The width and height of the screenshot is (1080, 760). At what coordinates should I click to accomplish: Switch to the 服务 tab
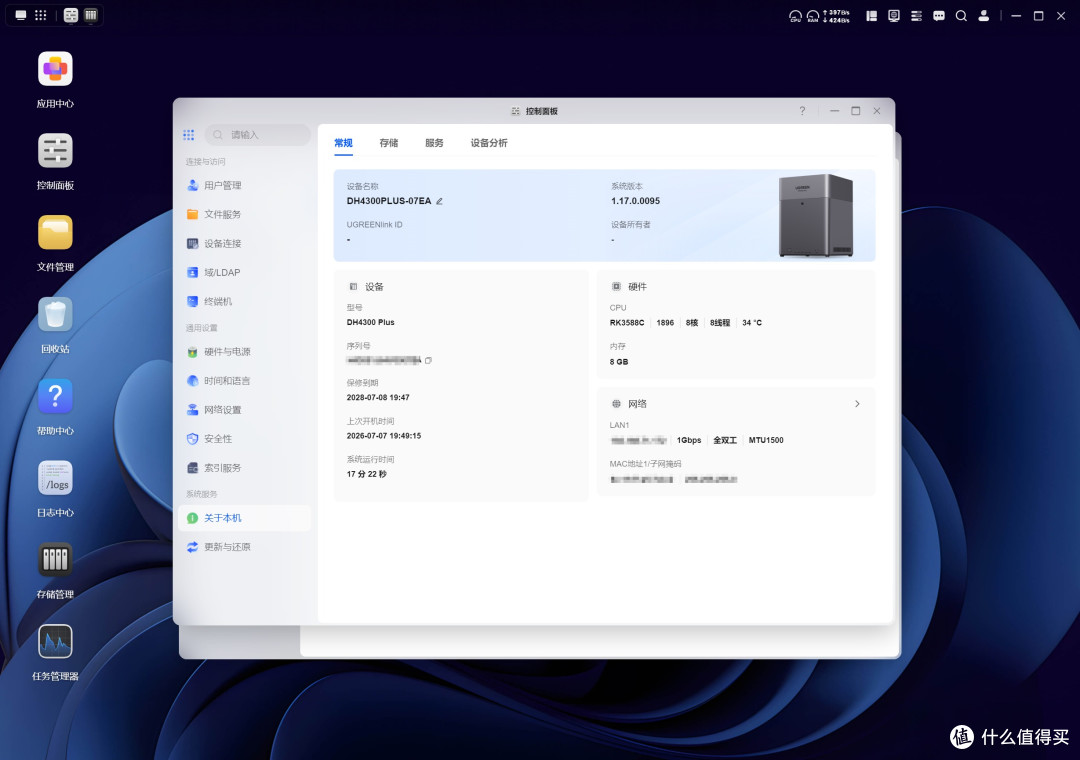click(x=434, y=143)
